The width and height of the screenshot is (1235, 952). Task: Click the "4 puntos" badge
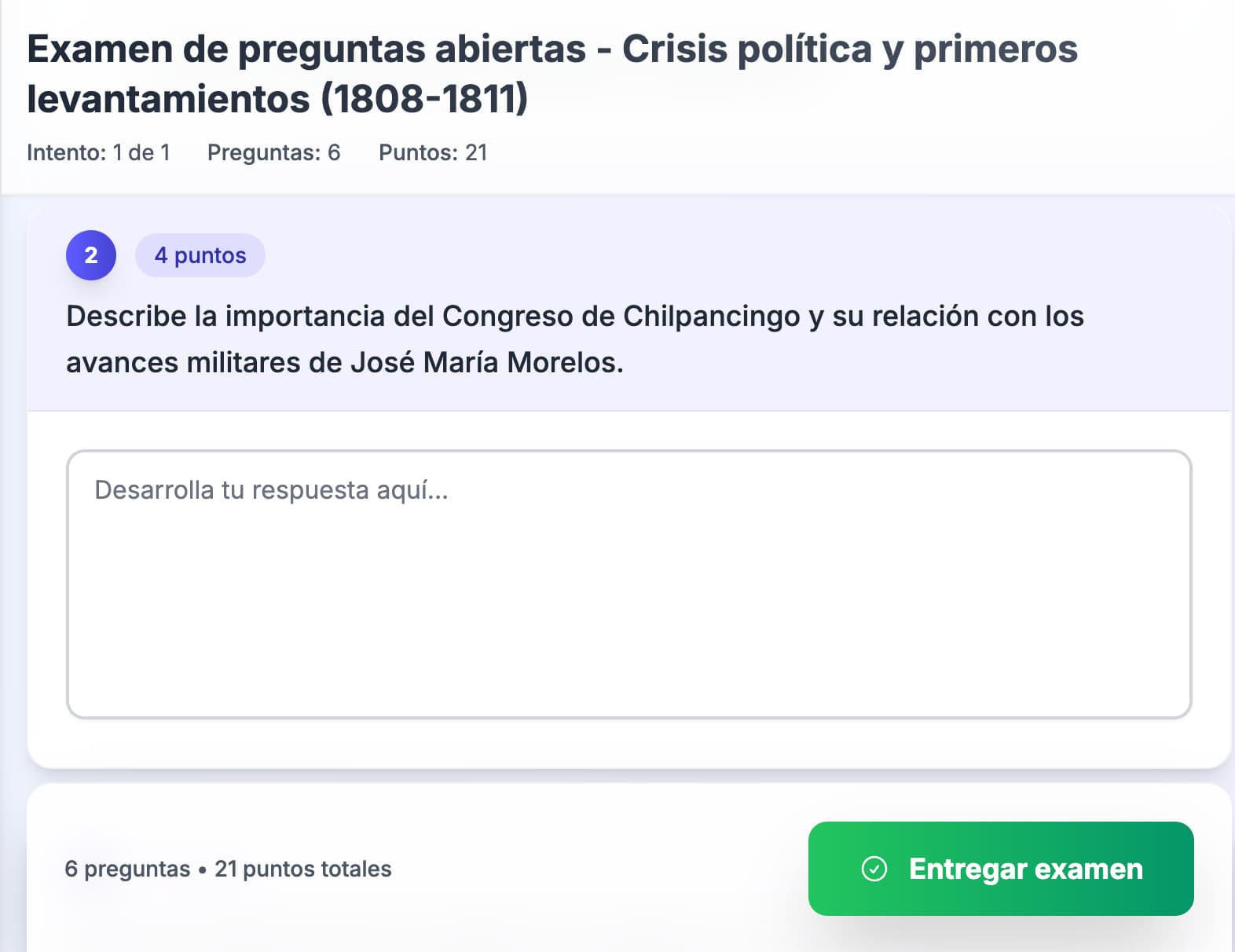coord(200,255)
